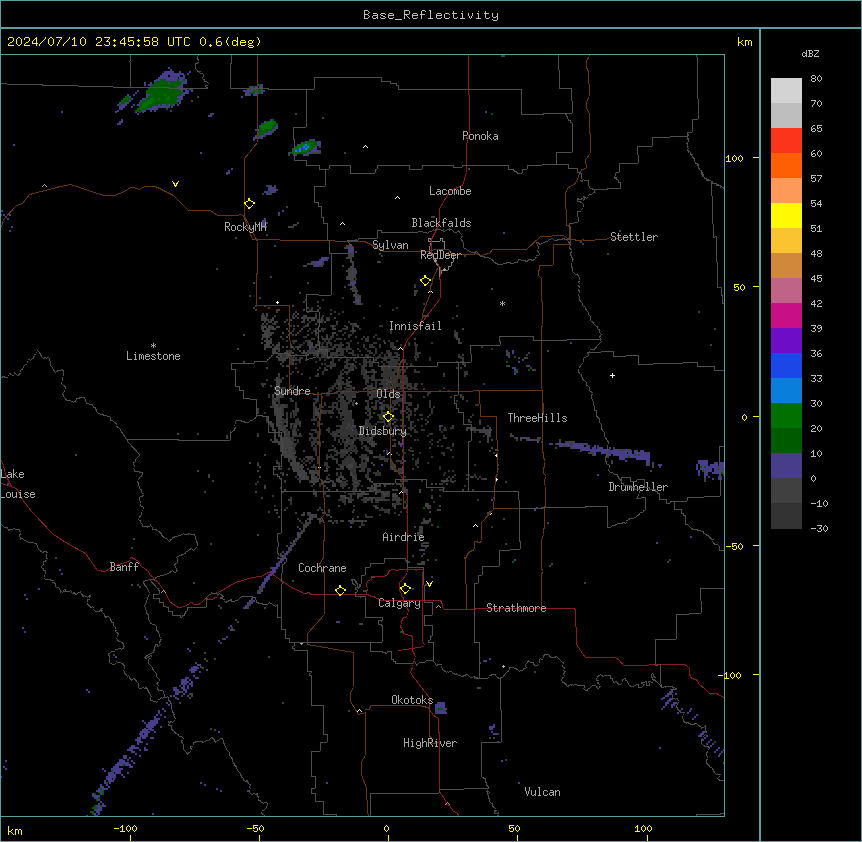Image resolution: width=862 pixels, height=842 pixels.
Task: Click the Ponoka city label
Action: click(x=480, y=136)
